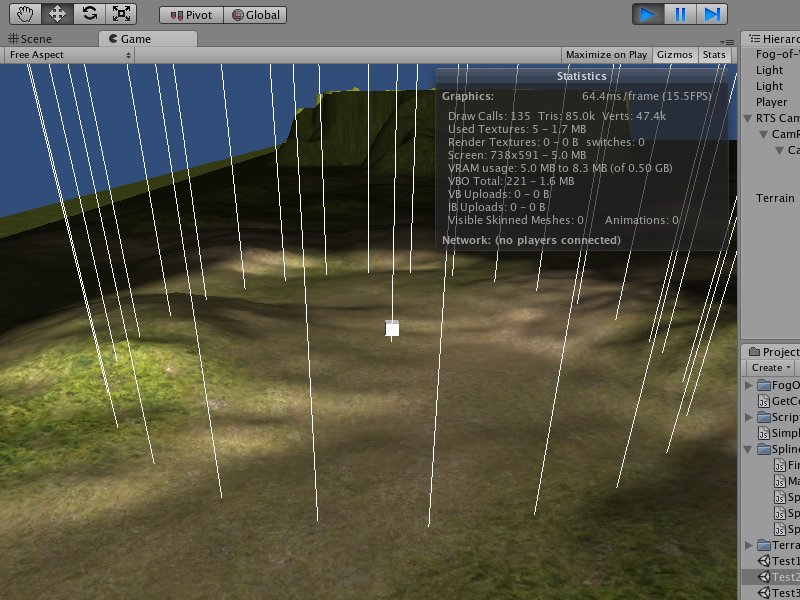Select the Player object in Hierarchy

coord(770,101)
